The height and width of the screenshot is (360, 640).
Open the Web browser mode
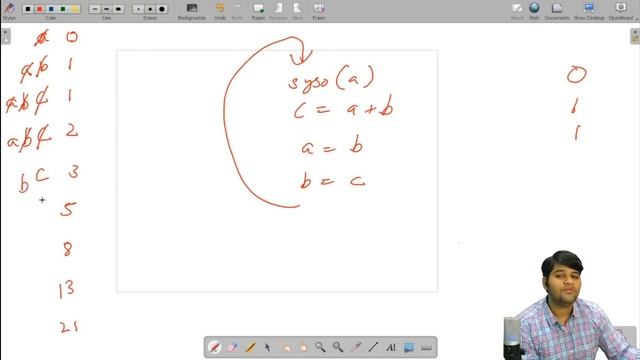tap(534, 11)
